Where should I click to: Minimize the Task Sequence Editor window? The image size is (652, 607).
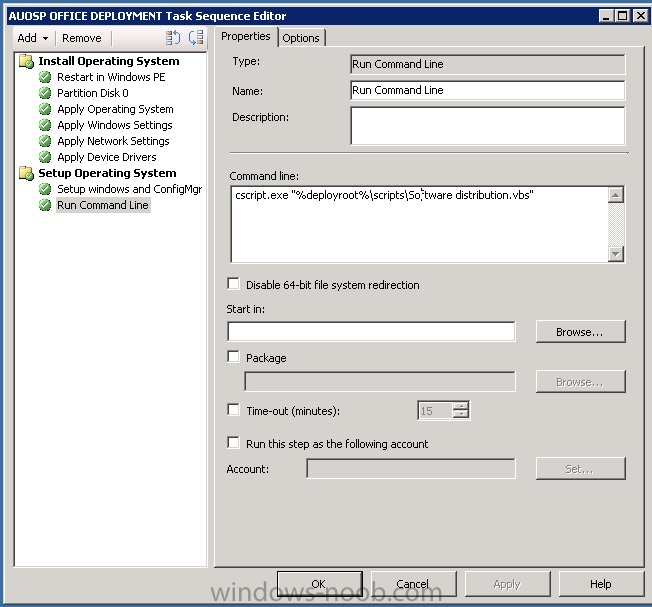coord(606,16)
